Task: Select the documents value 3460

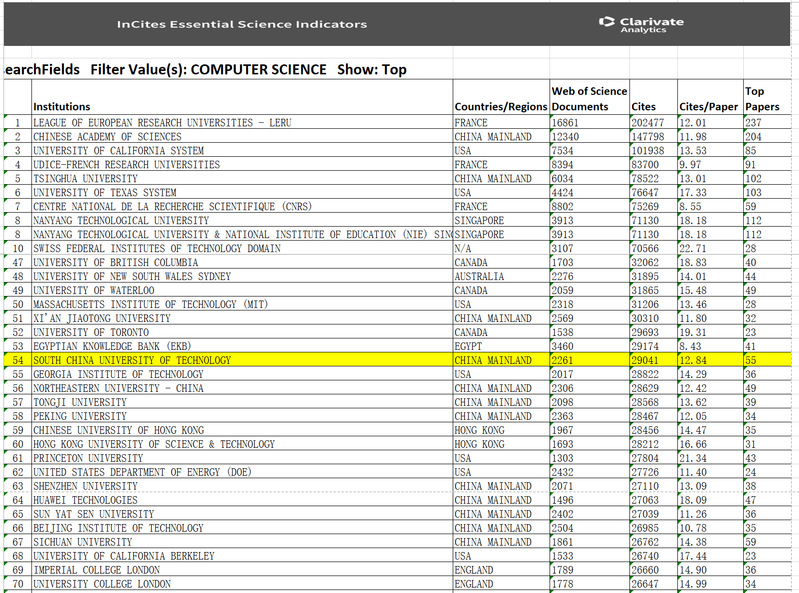Action: [x=590, y=346]
